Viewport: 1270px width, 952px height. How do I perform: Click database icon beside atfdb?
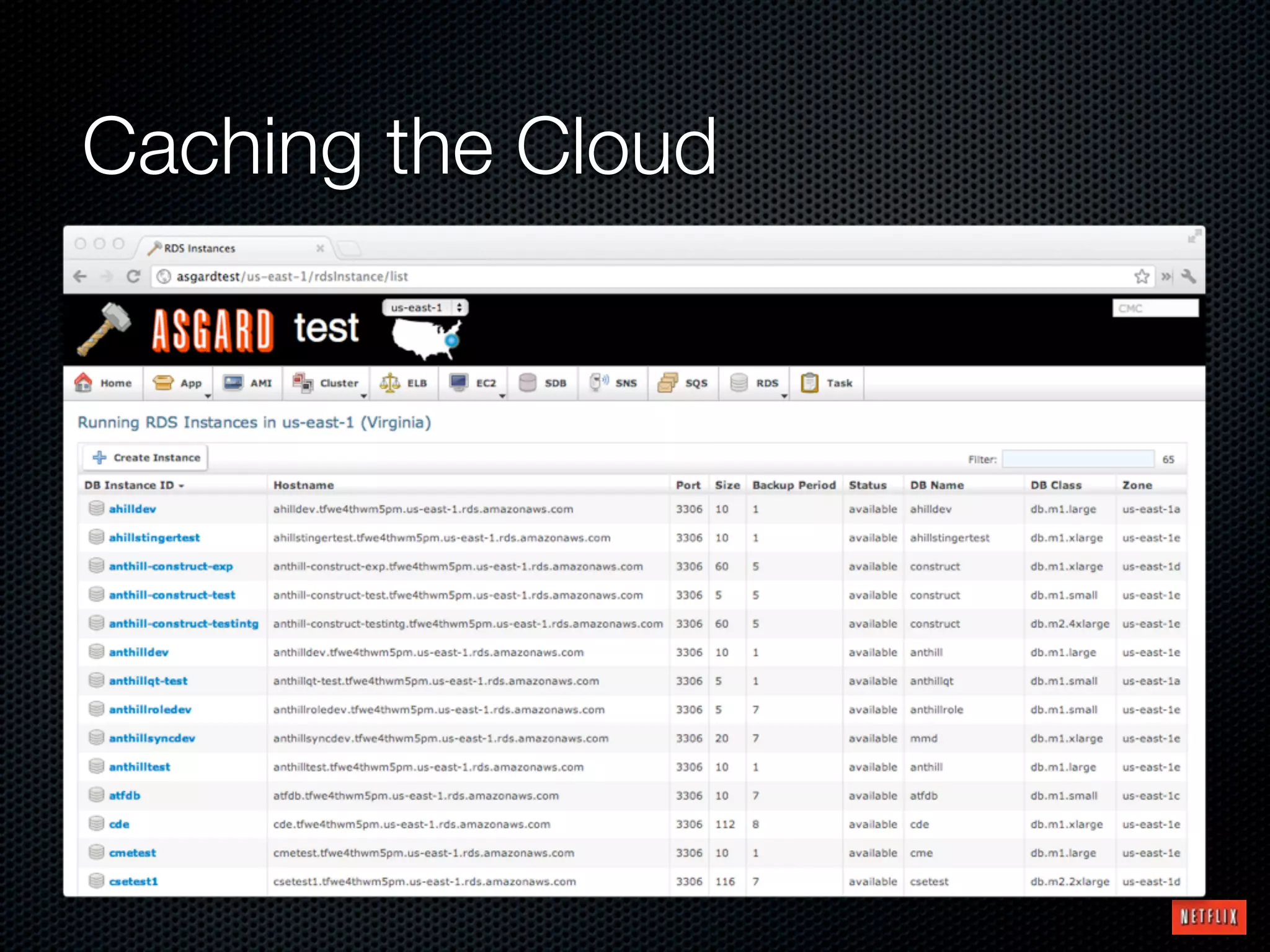pos(96,795)
